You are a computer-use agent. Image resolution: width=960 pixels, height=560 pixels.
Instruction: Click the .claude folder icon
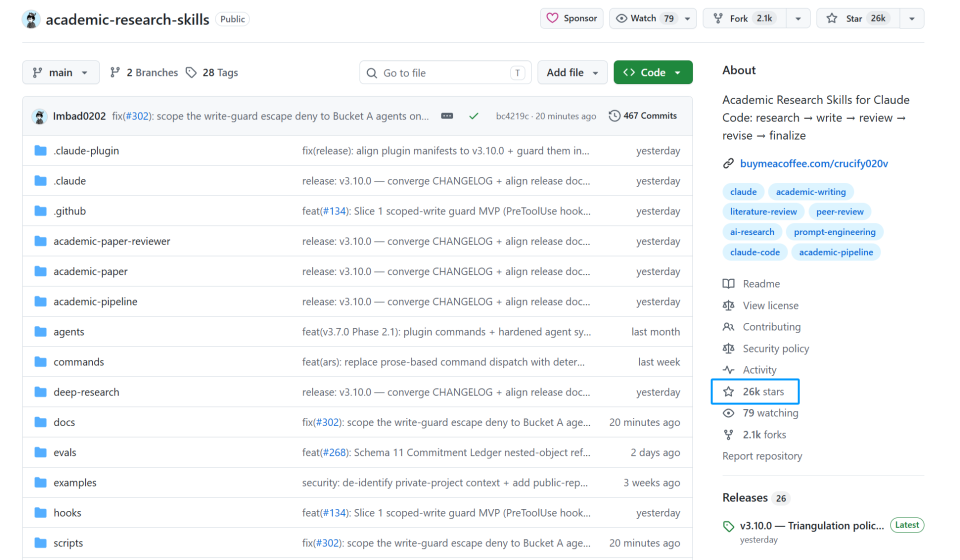pyautogui.click(x=40, y=181)
